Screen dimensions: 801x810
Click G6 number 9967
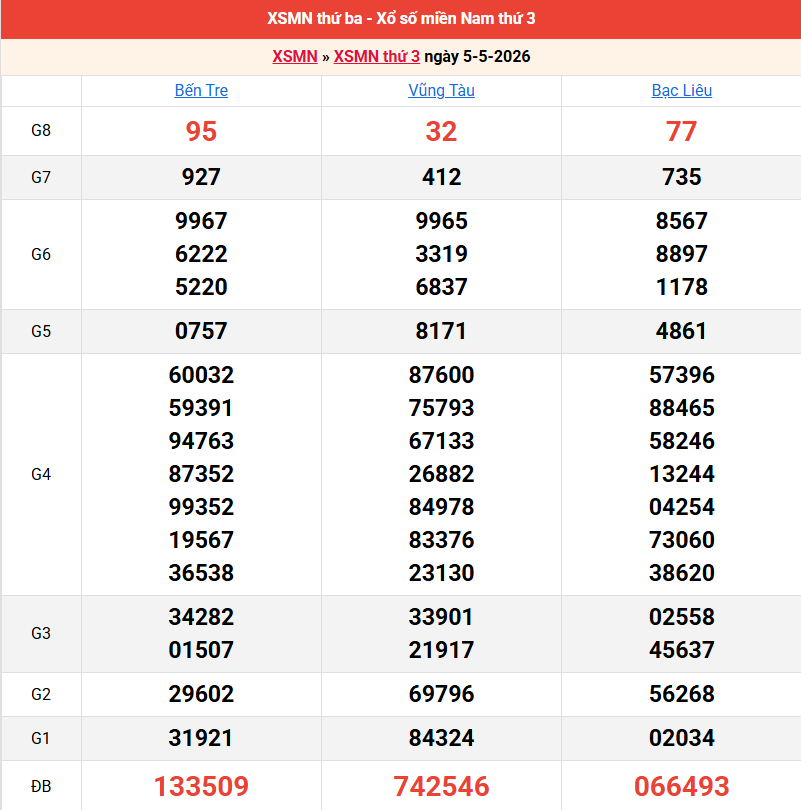(x=201, y=221)
